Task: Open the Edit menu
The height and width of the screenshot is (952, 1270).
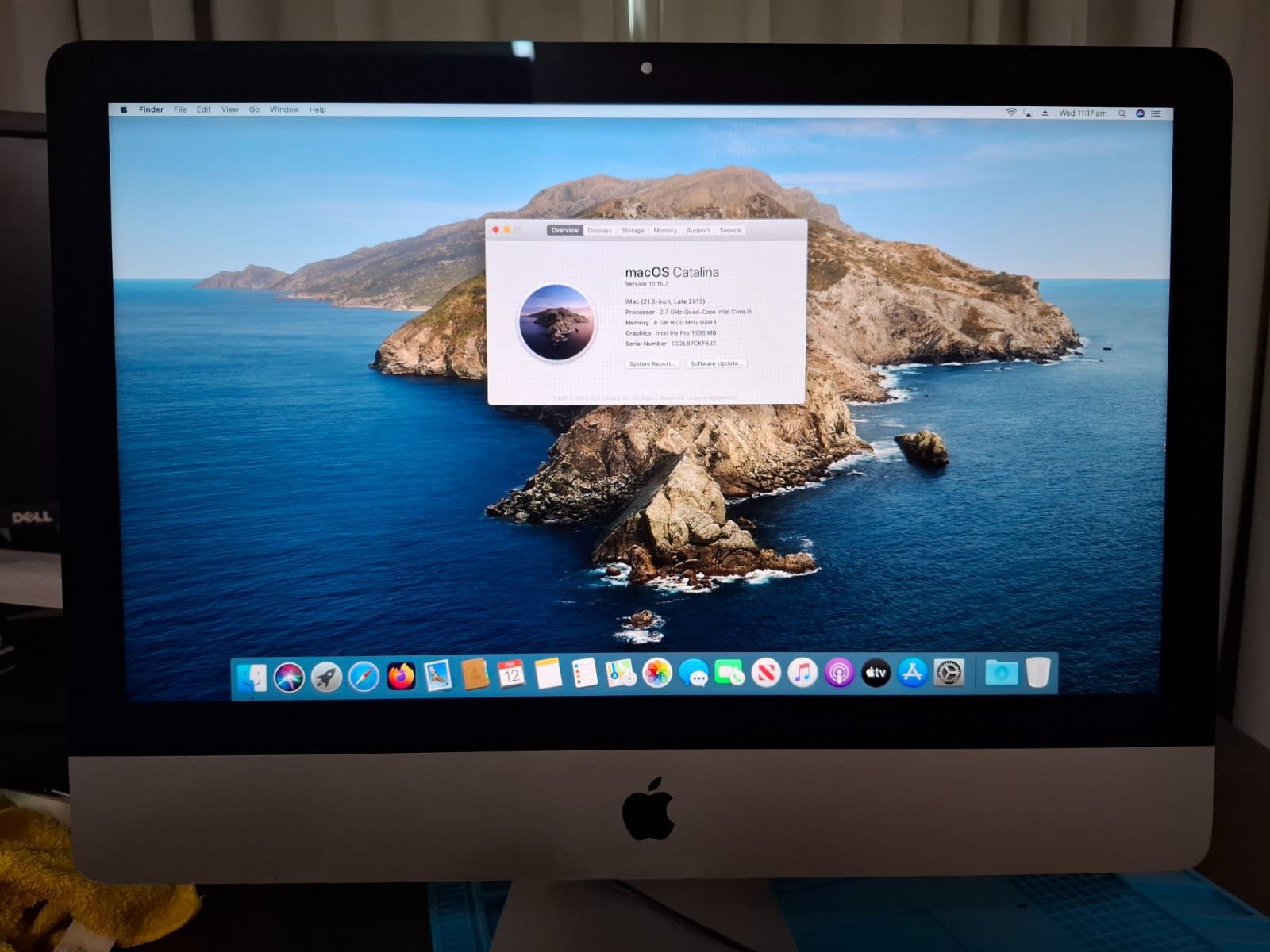Action: click(204, 109)
